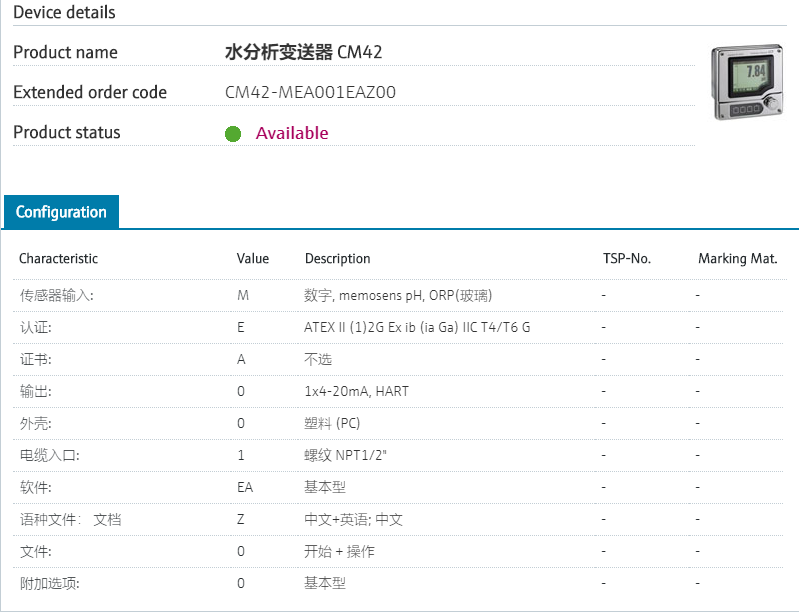
Task: Click the Value column header
Action: click(x=253, y=258)
